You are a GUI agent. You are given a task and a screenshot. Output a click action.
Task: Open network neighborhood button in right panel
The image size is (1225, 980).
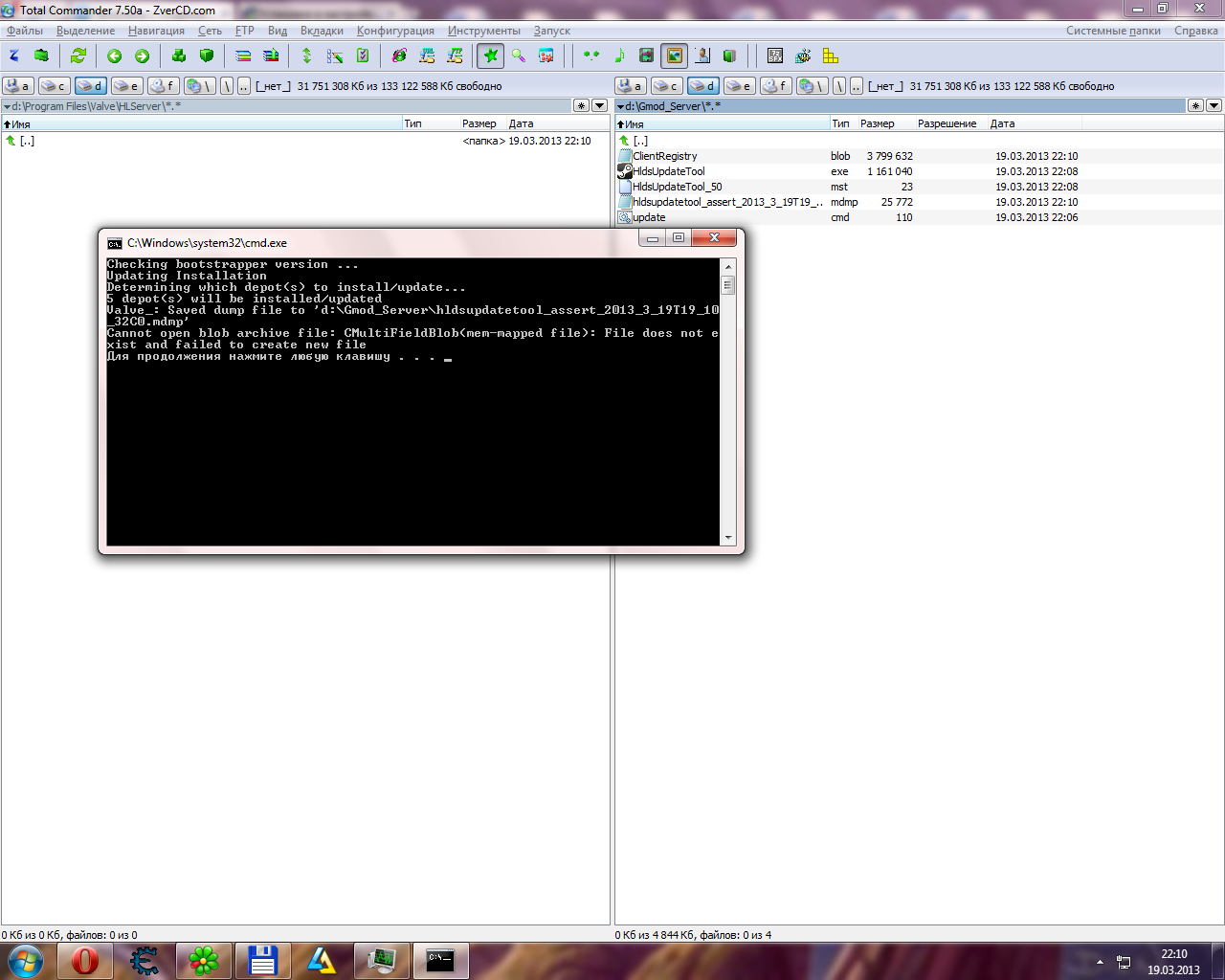(812, 85)
